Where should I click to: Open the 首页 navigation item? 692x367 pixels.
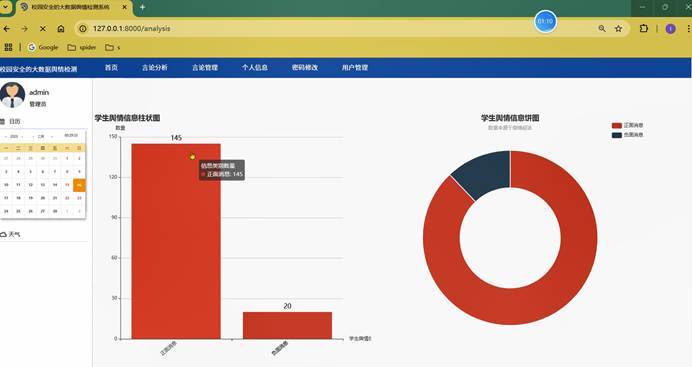click(x=111, y=67)
